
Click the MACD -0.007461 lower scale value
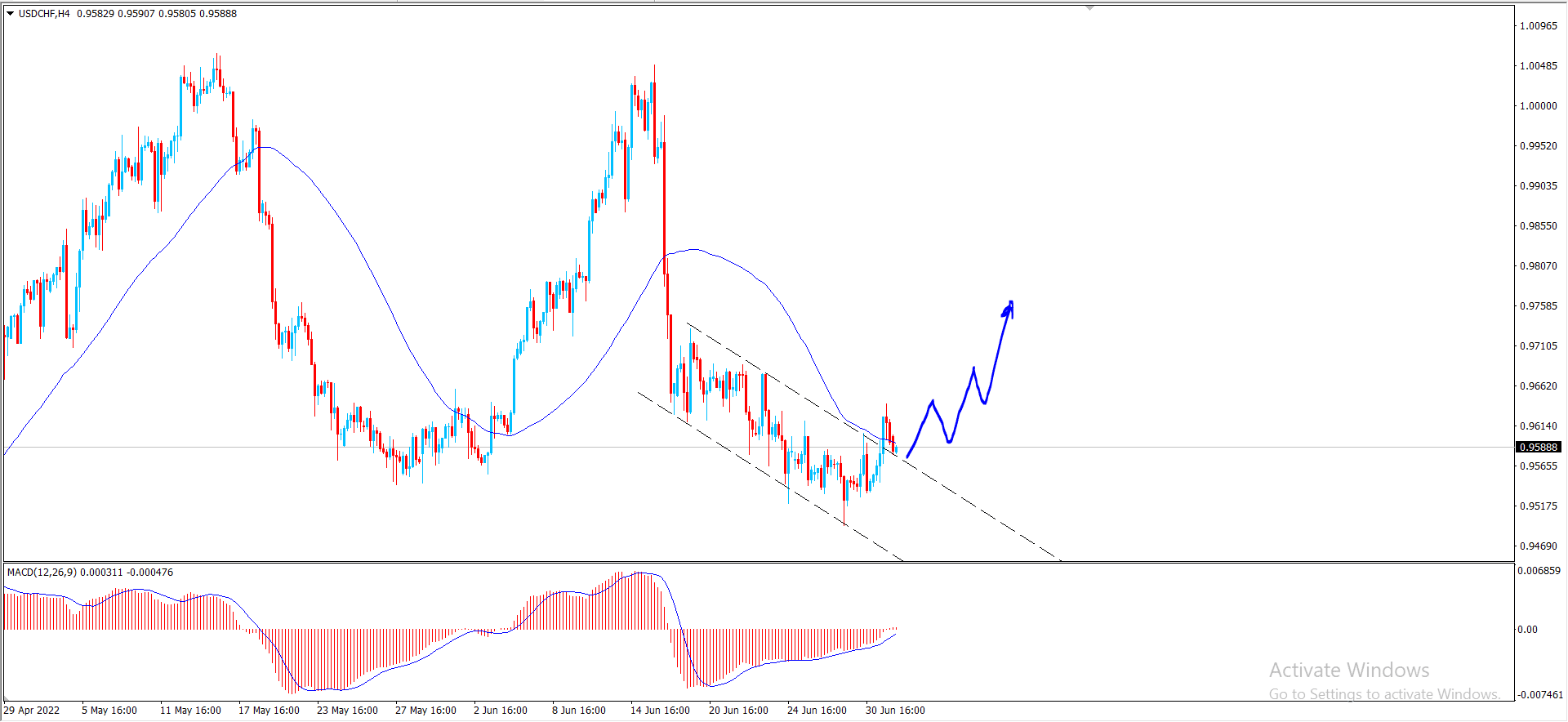[x=1539, y=694]
